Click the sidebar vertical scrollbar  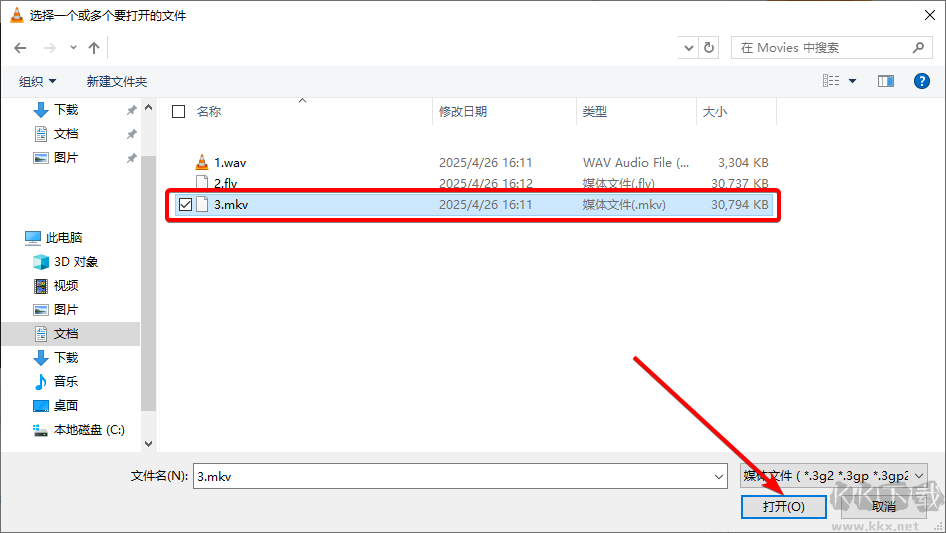149,280
